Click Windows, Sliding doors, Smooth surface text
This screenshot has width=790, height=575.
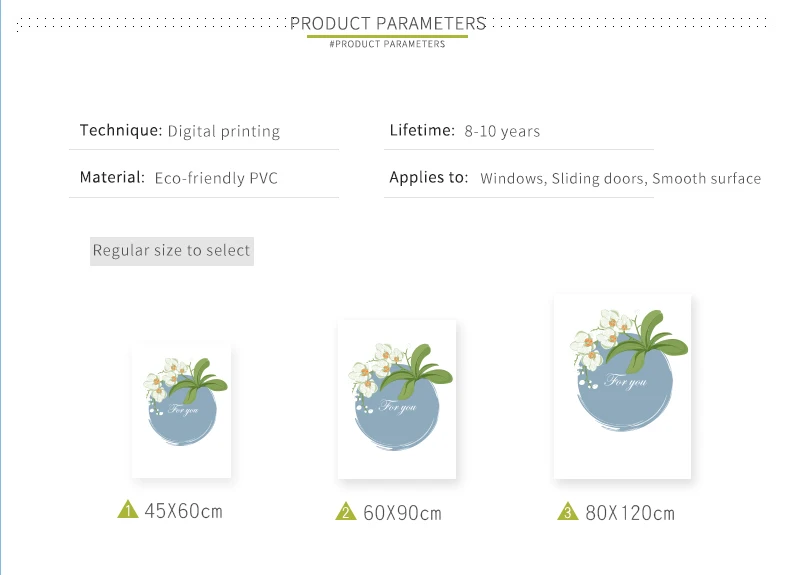click(x=620, y=179)
